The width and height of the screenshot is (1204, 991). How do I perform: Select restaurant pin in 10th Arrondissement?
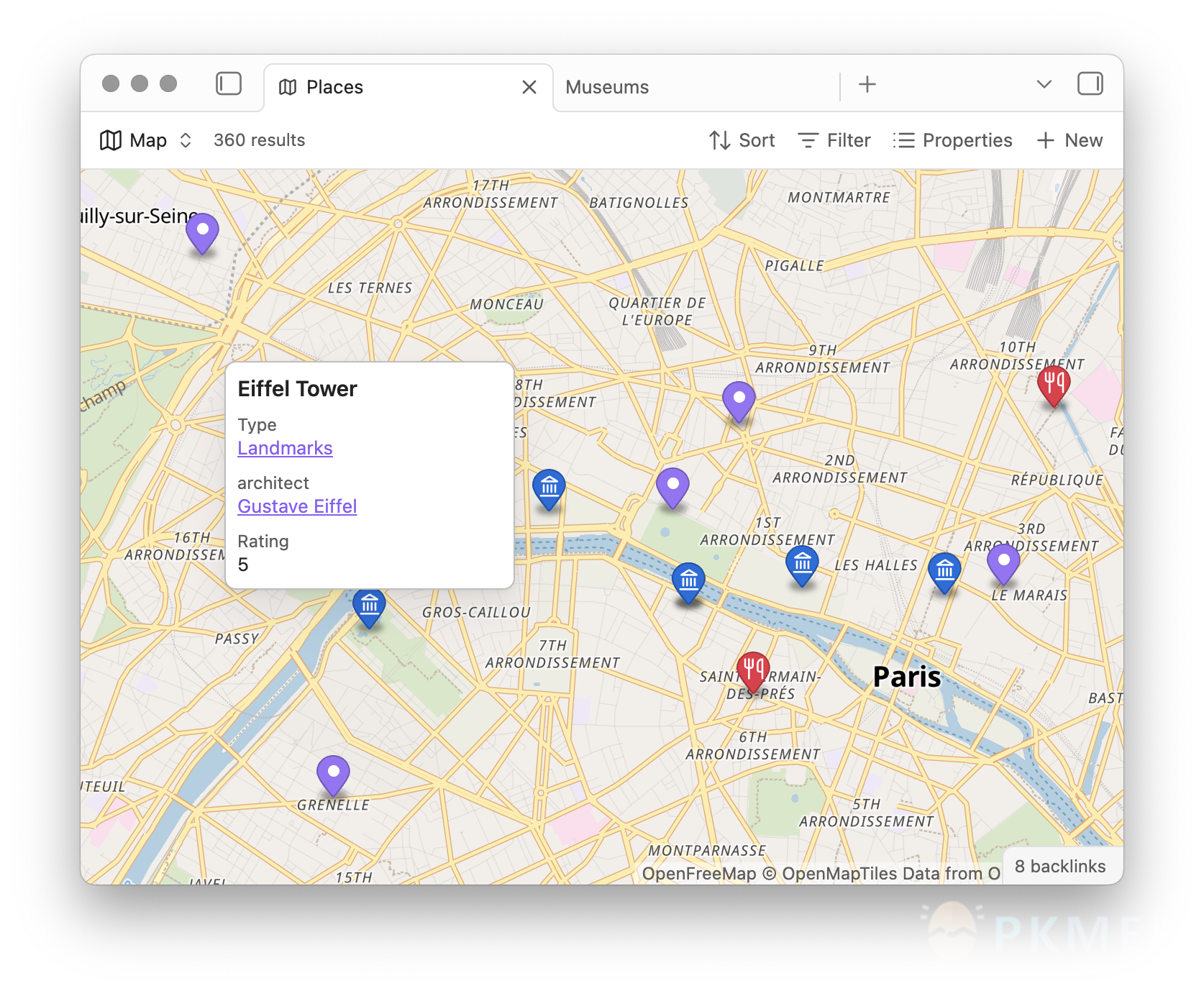tap(1054, 386)
